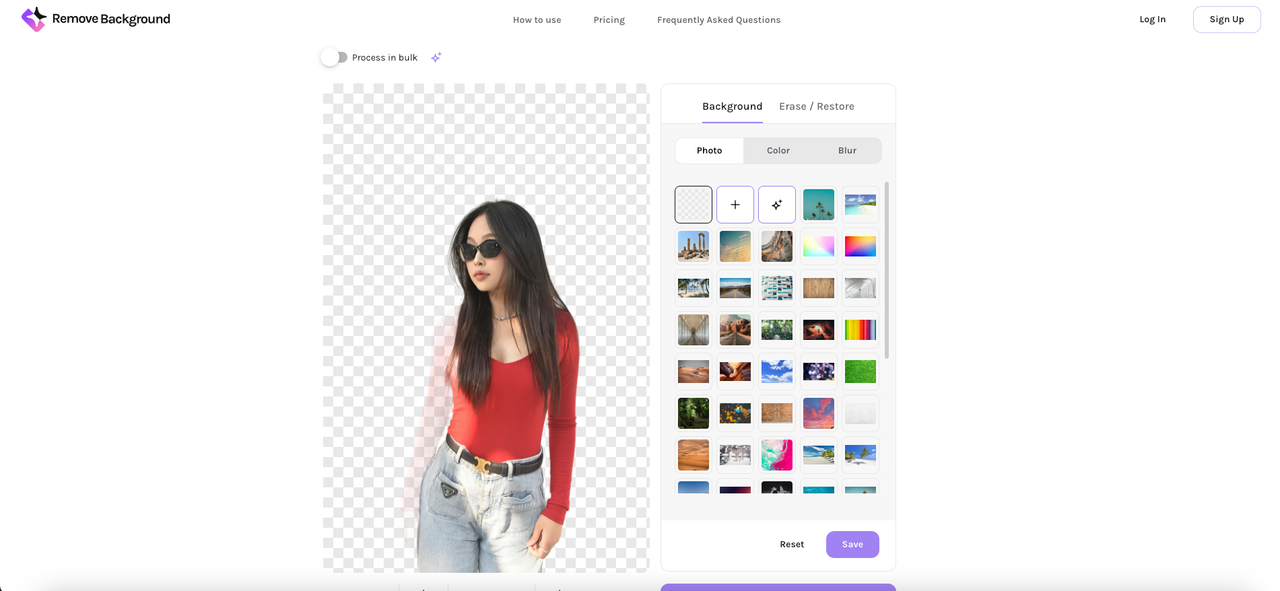The width and height of the screenshot is (1280, 591).
Task: Select the curved architecture building background
Action: [x=777, y=246]
